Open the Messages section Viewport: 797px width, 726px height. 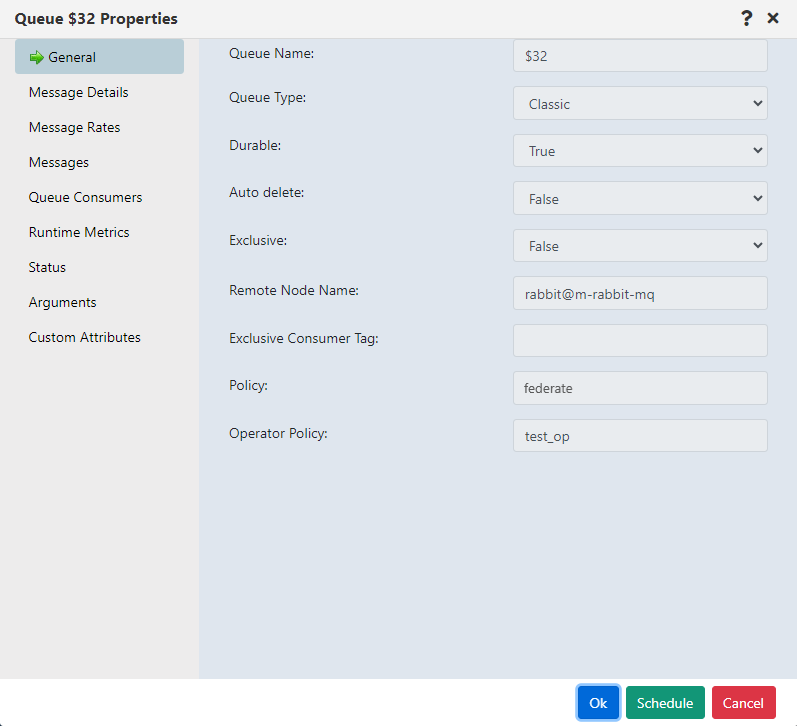[59, 162]
